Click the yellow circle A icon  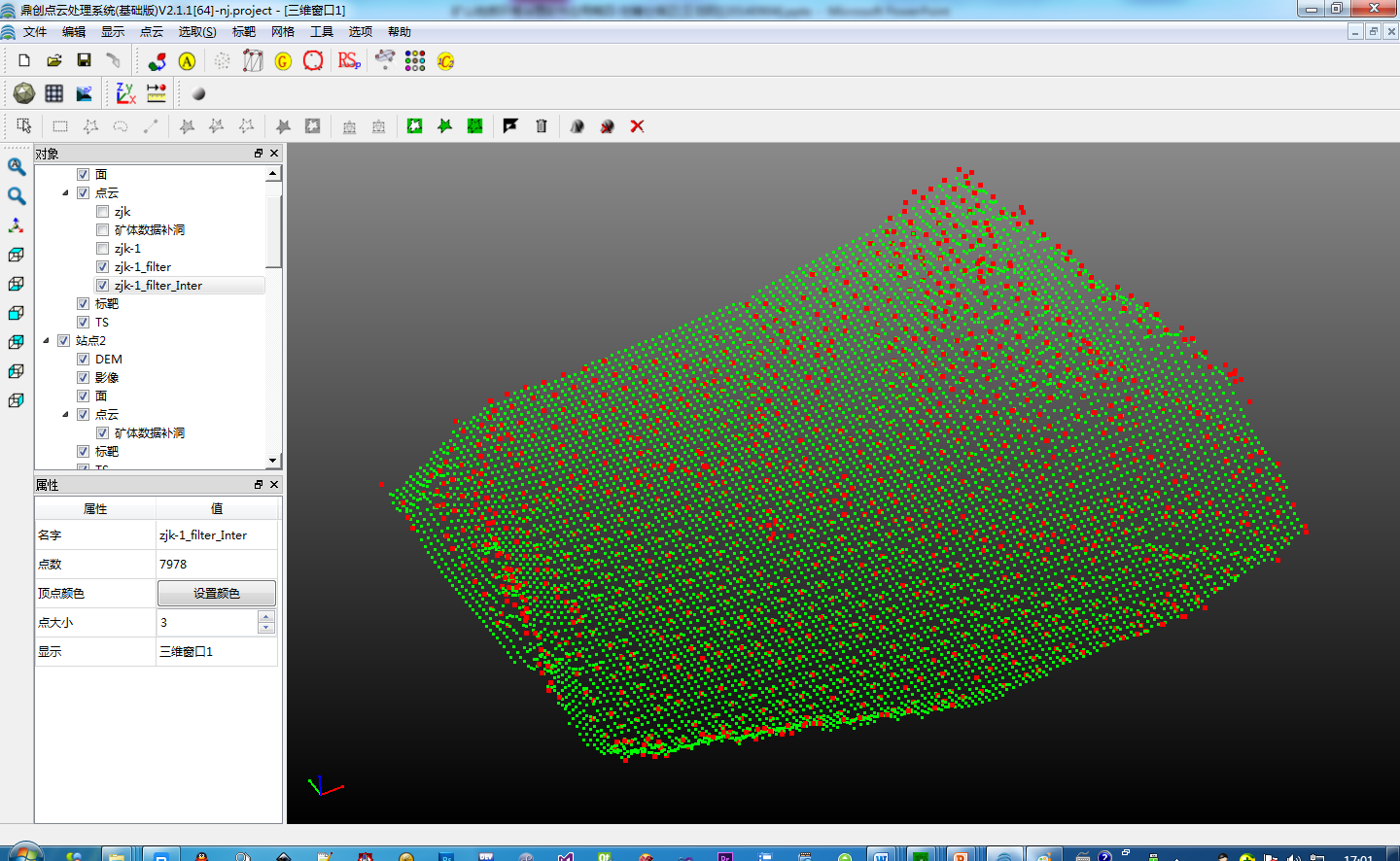tap(187, 61)
